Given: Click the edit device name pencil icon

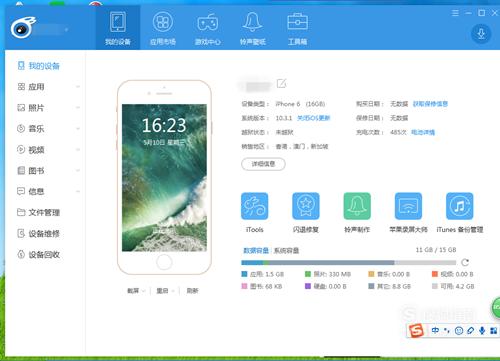Looking at the screenshot, I should (282, 83).
